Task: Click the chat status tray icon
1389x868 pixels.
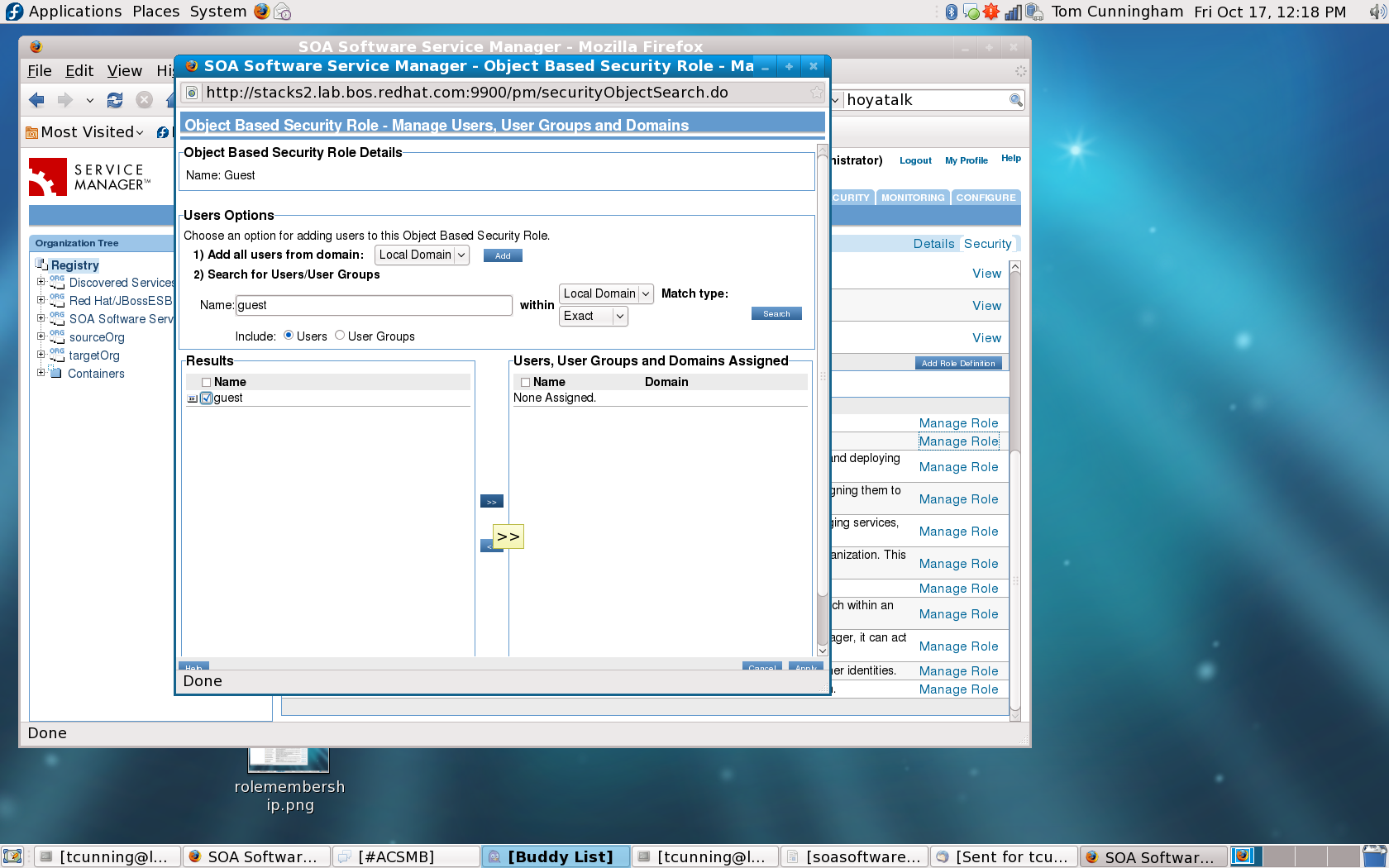Action: click(971, 12)
